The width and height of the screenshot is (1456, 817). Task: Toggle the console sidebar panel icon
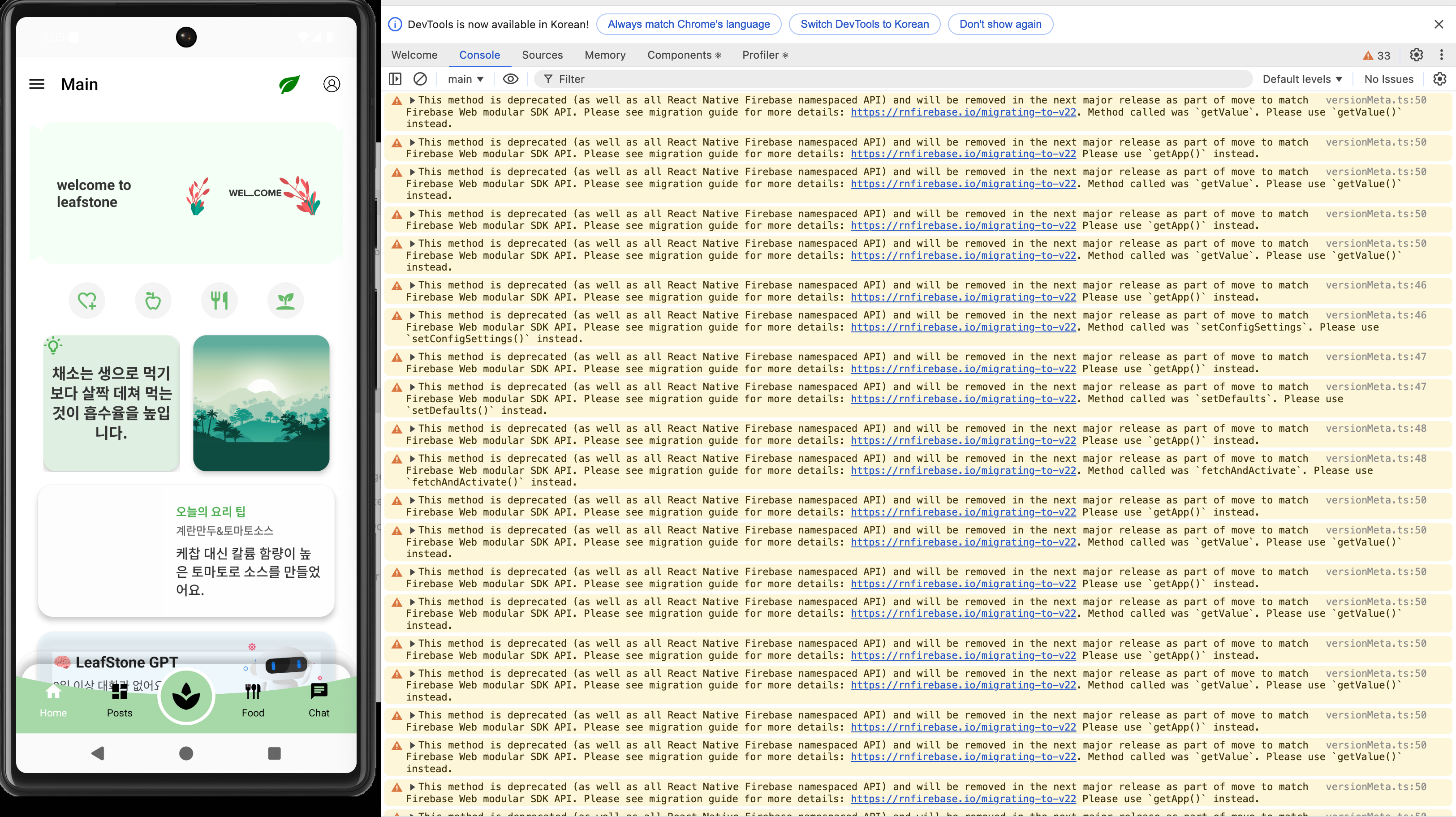[x=395, y=79]
